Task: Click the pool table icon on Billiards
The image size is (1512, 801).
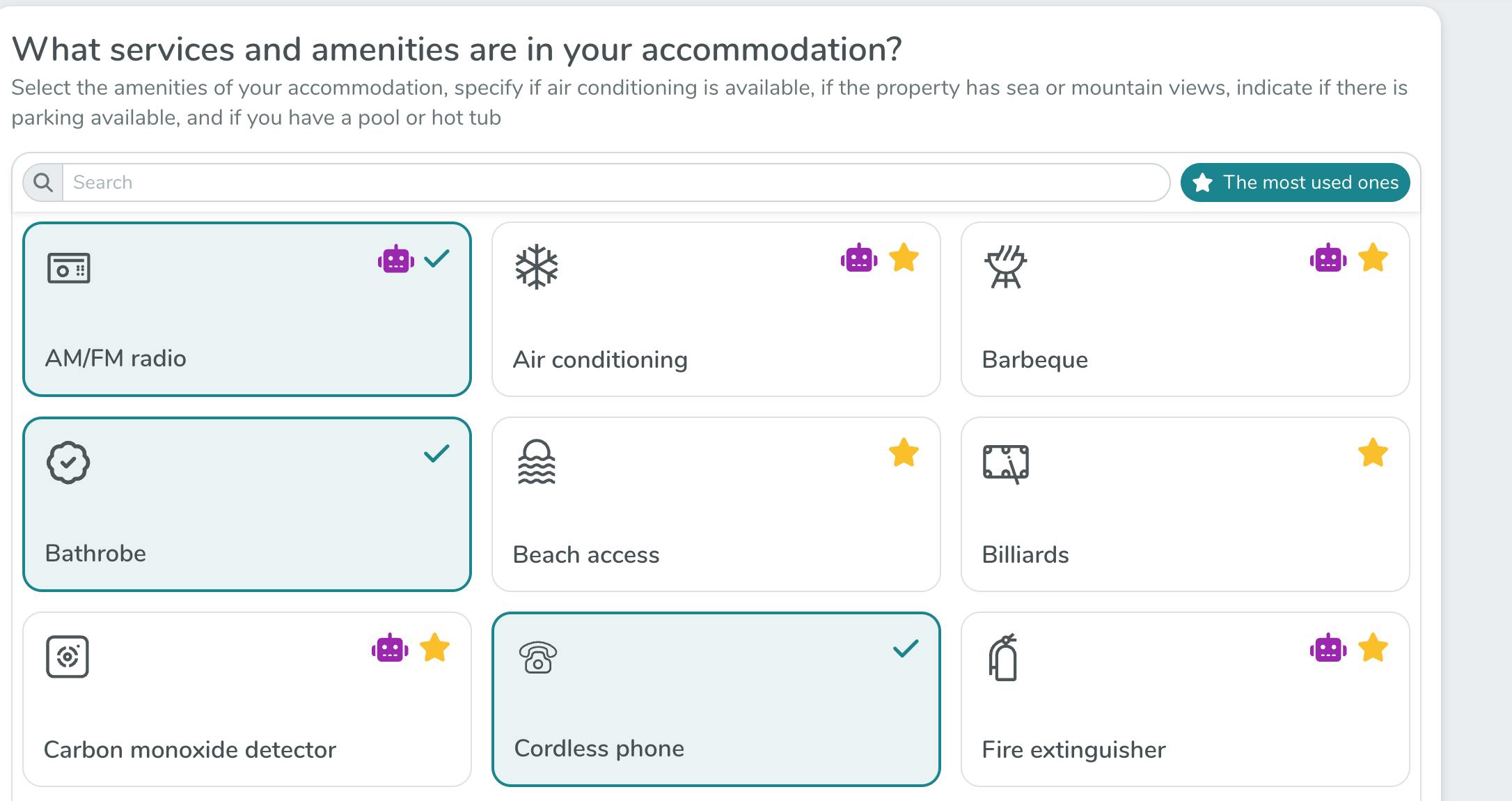Action: (1005, 463)
